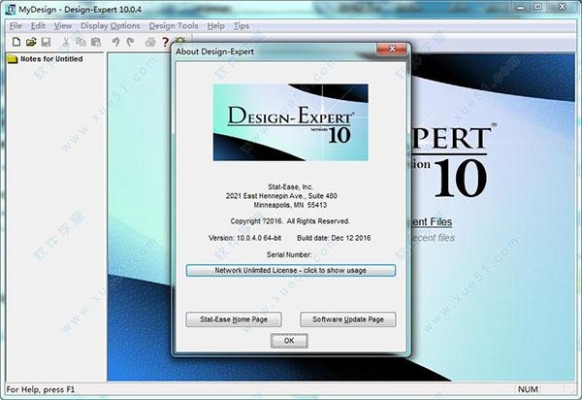The height and width of the screenshot is (400, 582).
Task: Click the Redo arrow icon
Action: [x=130, y=42]
